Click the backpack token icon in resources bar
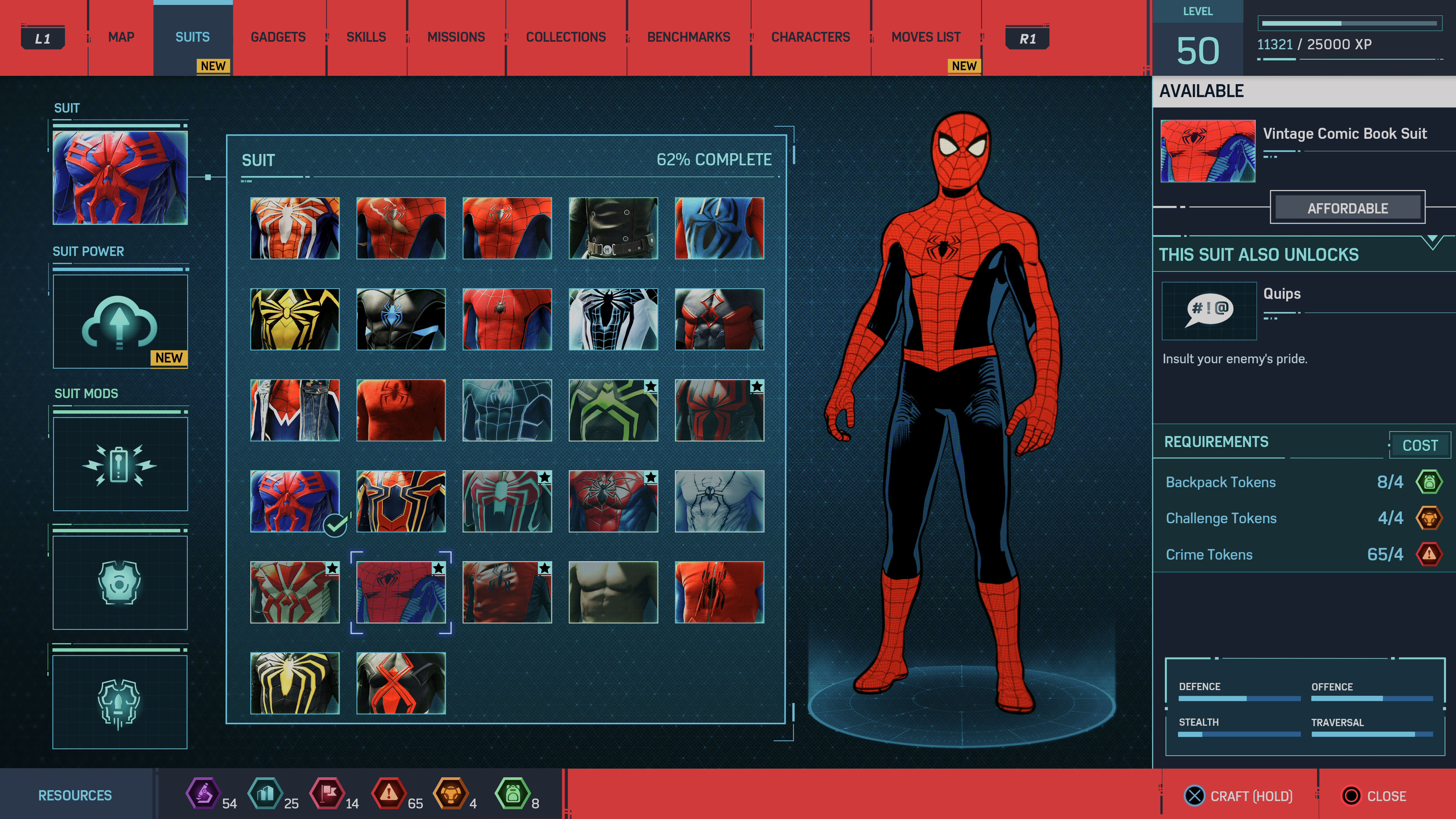1456x819 pixels. [513, 793]
